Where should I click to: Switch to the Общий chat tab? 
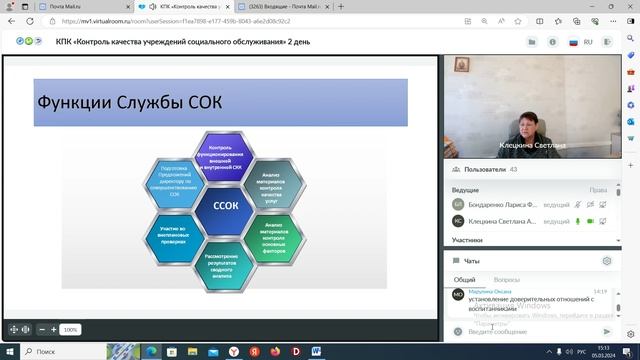[464, 280]
